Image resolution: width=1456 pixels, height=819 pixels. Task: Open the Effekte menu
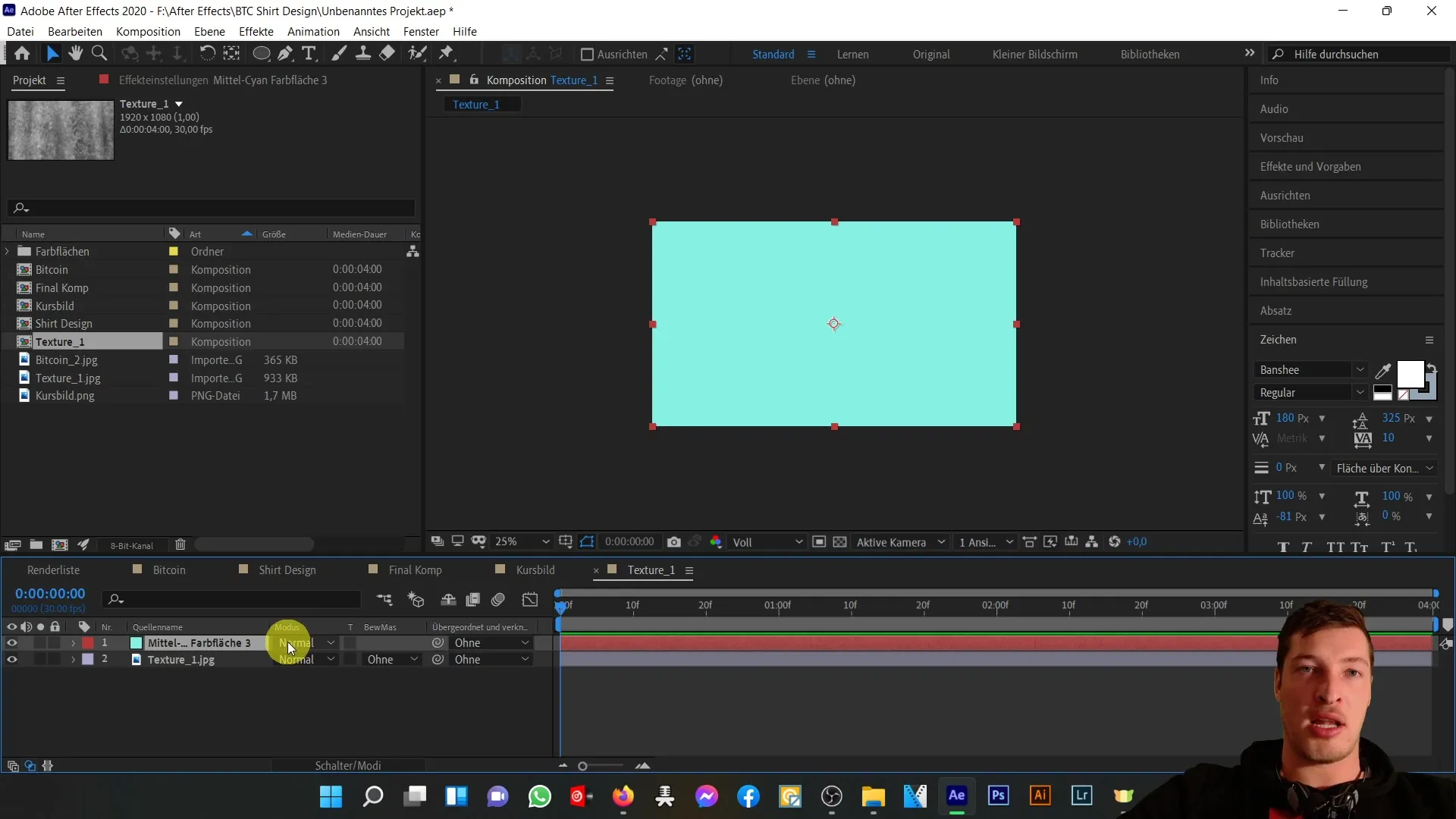pos(256,31)
